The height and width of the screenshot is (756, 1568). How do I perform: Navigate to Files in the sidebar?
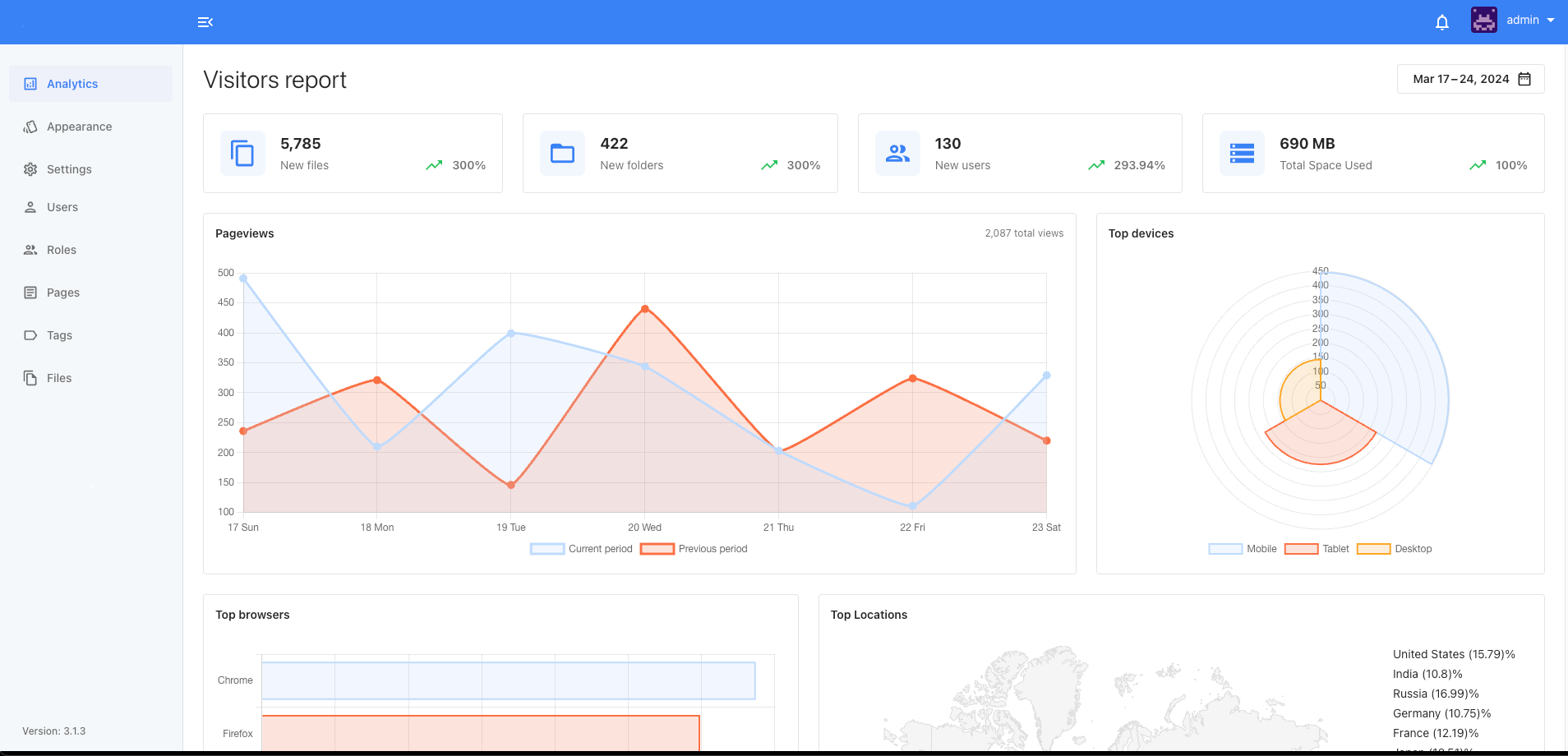pyautogui.click(x=59, y=378)
